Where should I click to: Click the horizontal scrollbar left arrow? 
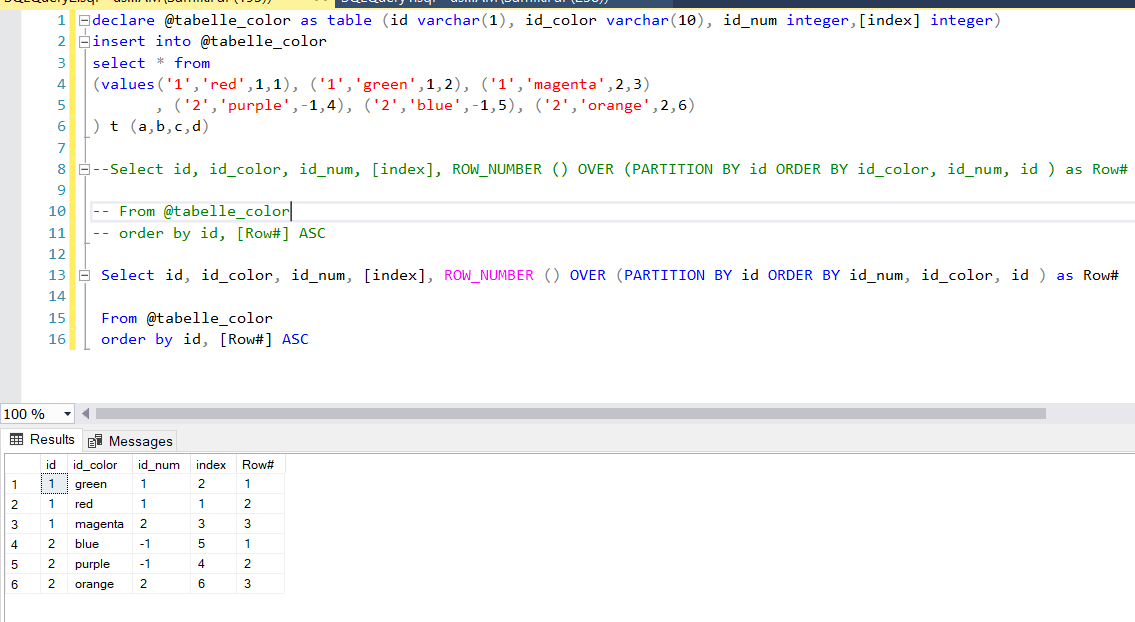point(85,413)
